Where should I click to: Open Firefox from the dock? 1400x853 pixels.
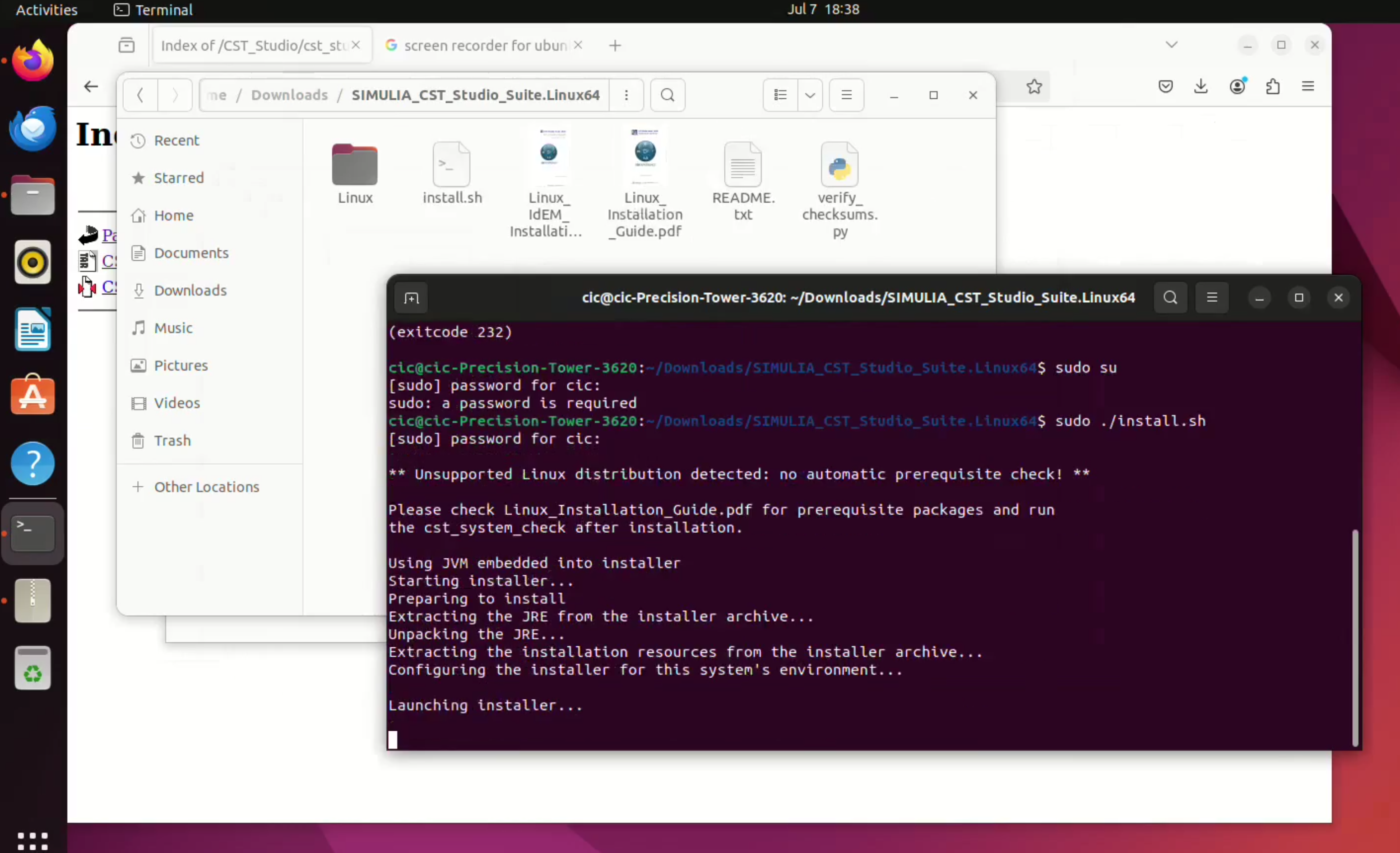pos(32,60)
